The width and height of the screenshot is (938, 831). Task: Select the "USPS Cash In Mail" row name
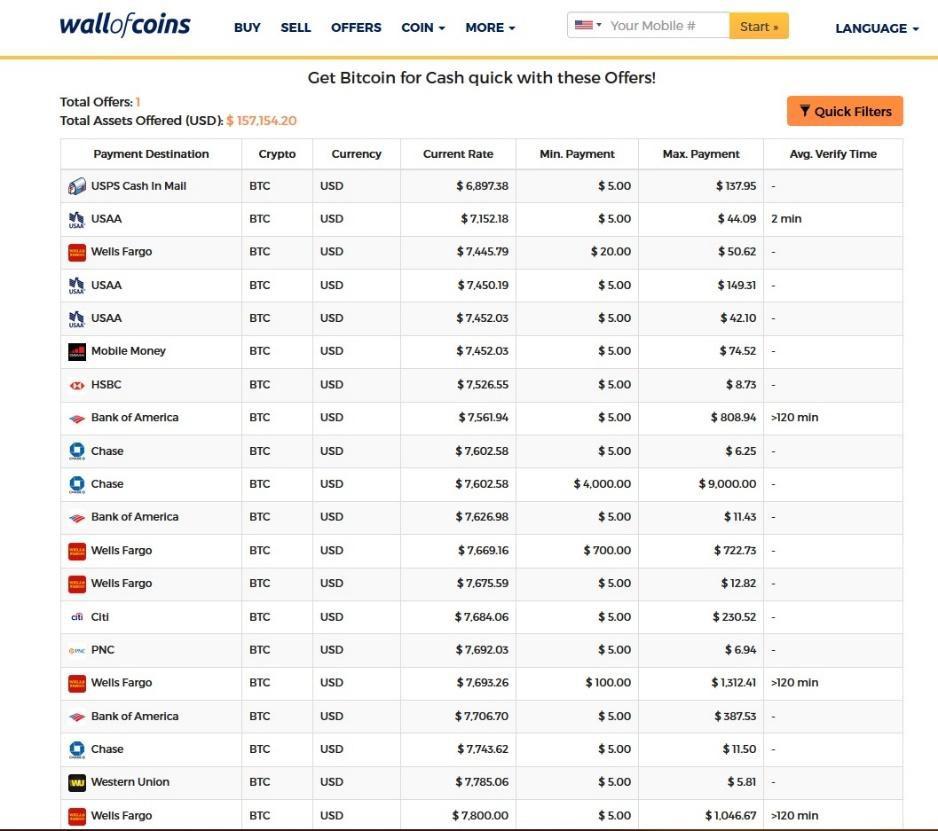(138, 186)
